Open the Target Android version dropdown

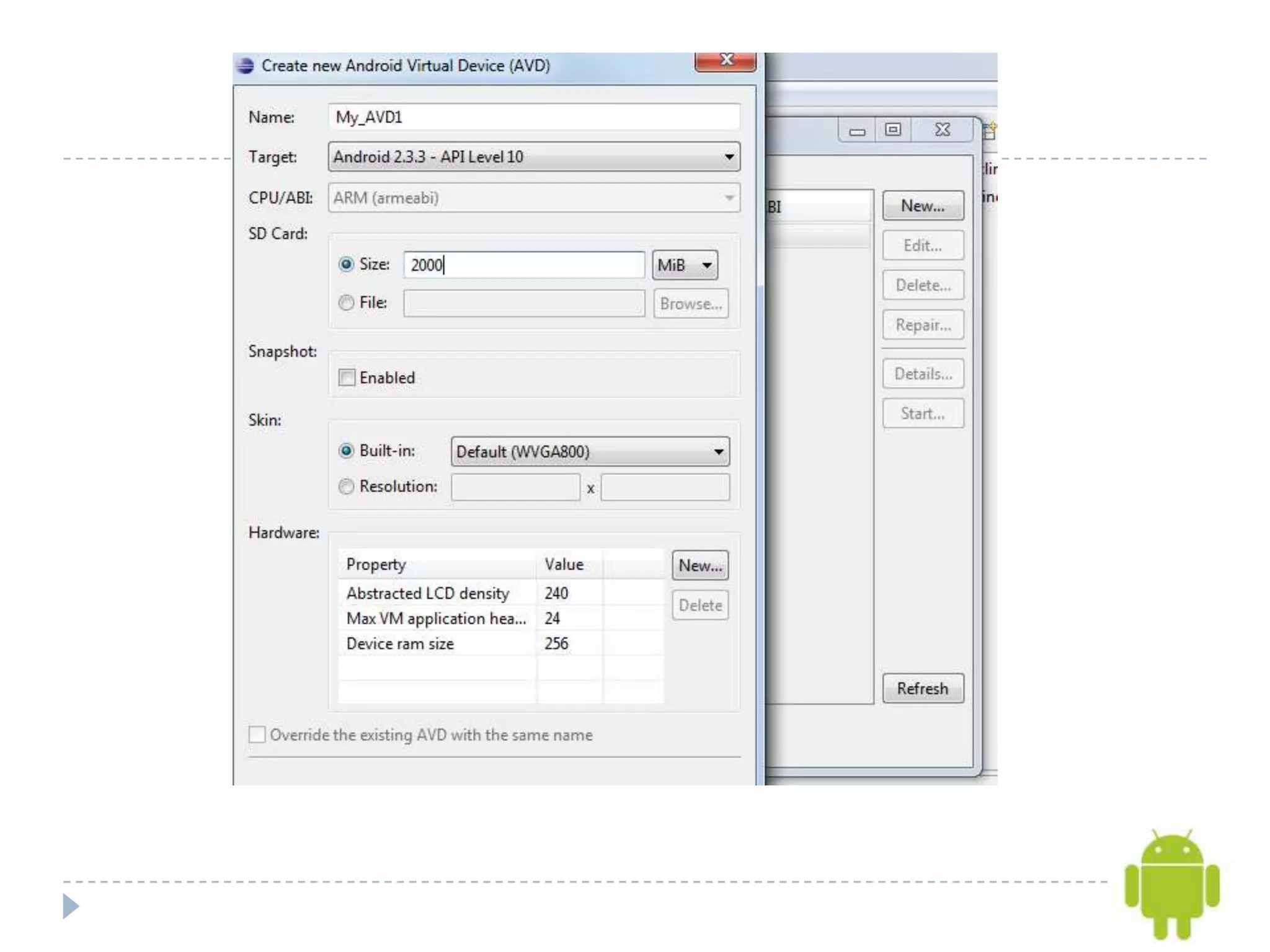[533, 157]
